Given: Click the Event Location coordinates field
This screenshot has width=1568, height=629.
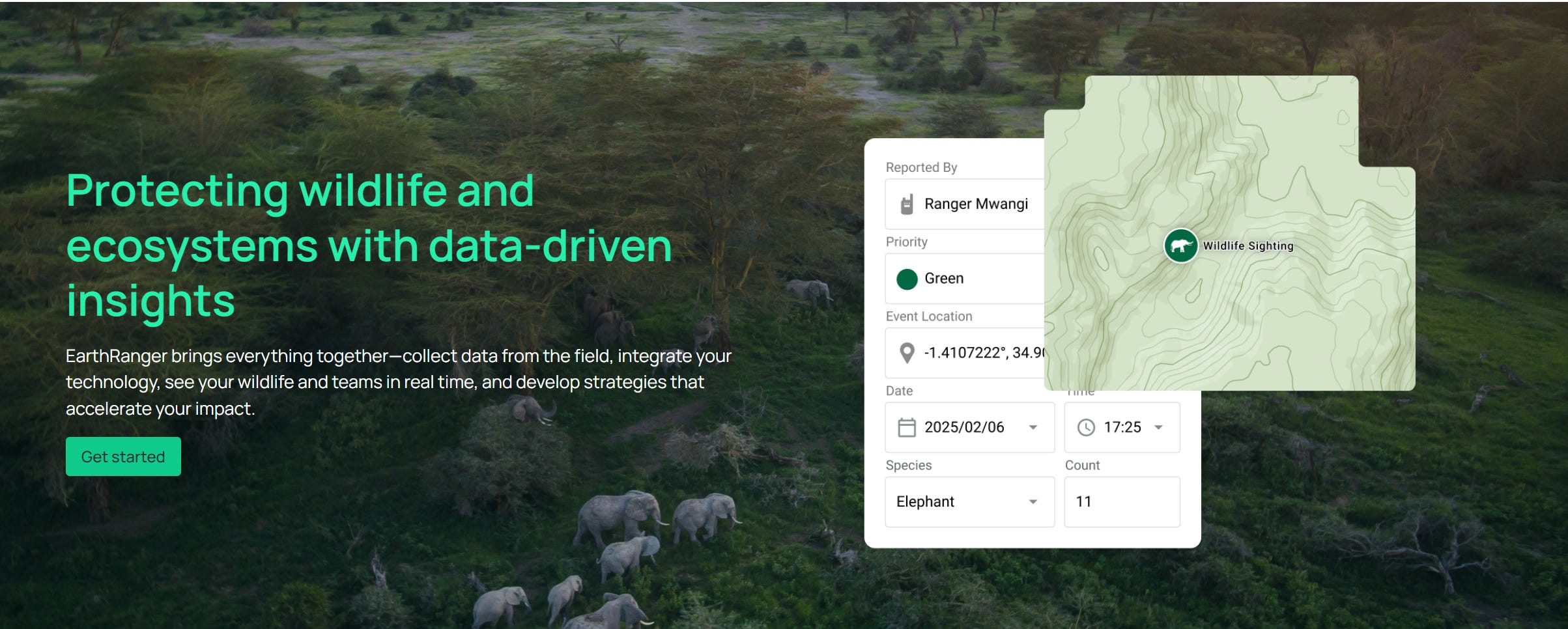Looking at the screenshot, I should (x=965, y=353).
